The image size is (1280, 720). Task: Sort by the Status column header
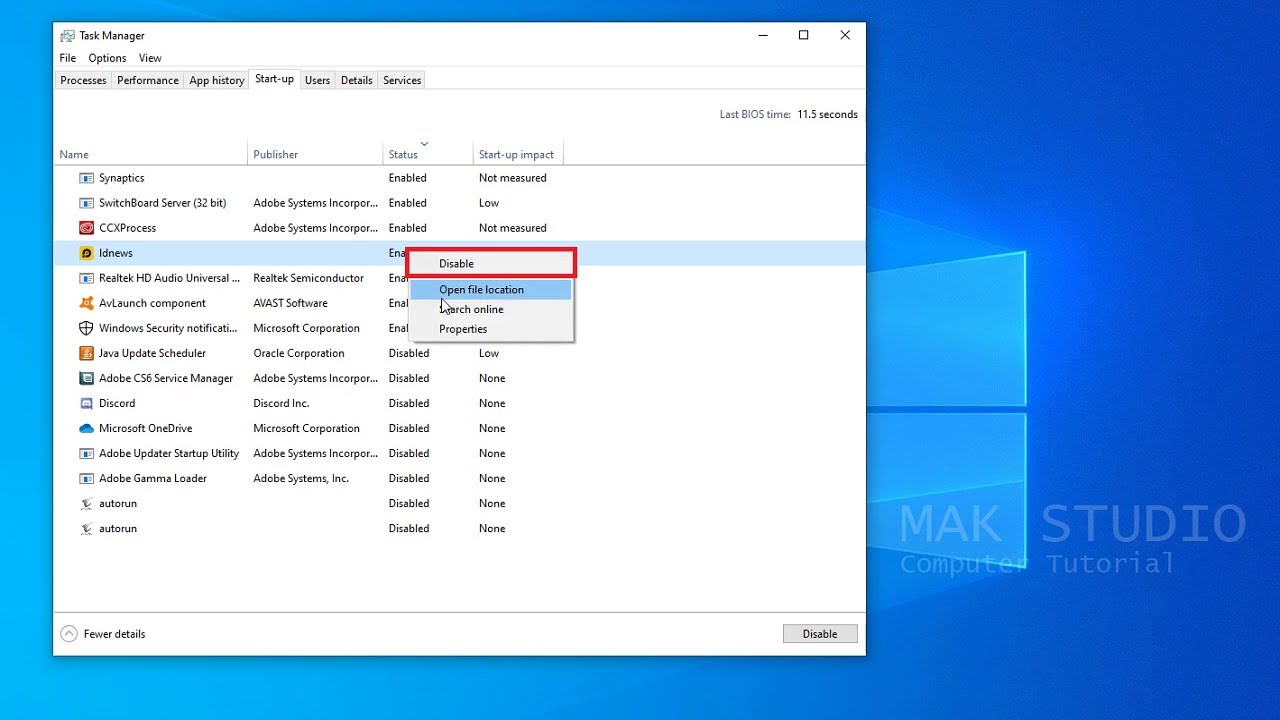[428, 154]
